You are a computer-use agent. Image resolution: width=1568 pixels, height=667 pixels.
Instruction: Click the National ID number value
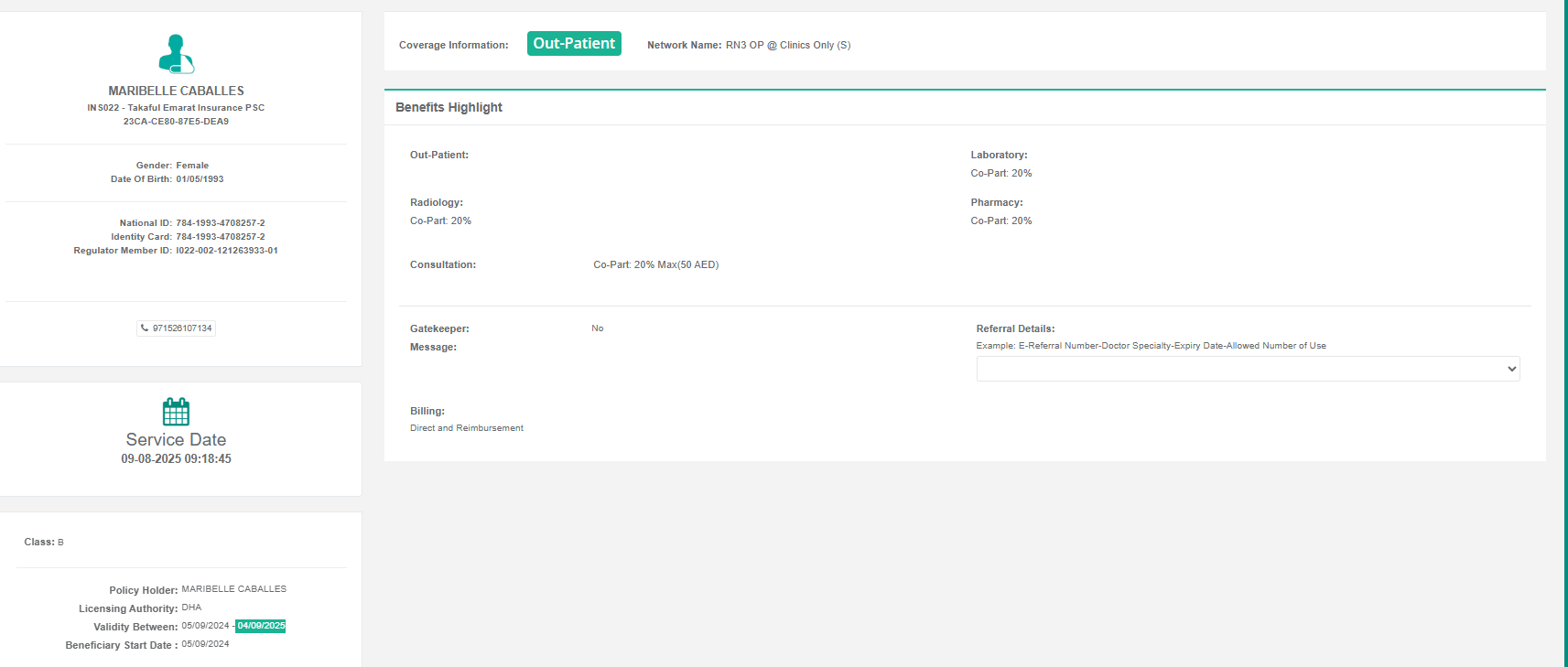click(220, 223)
